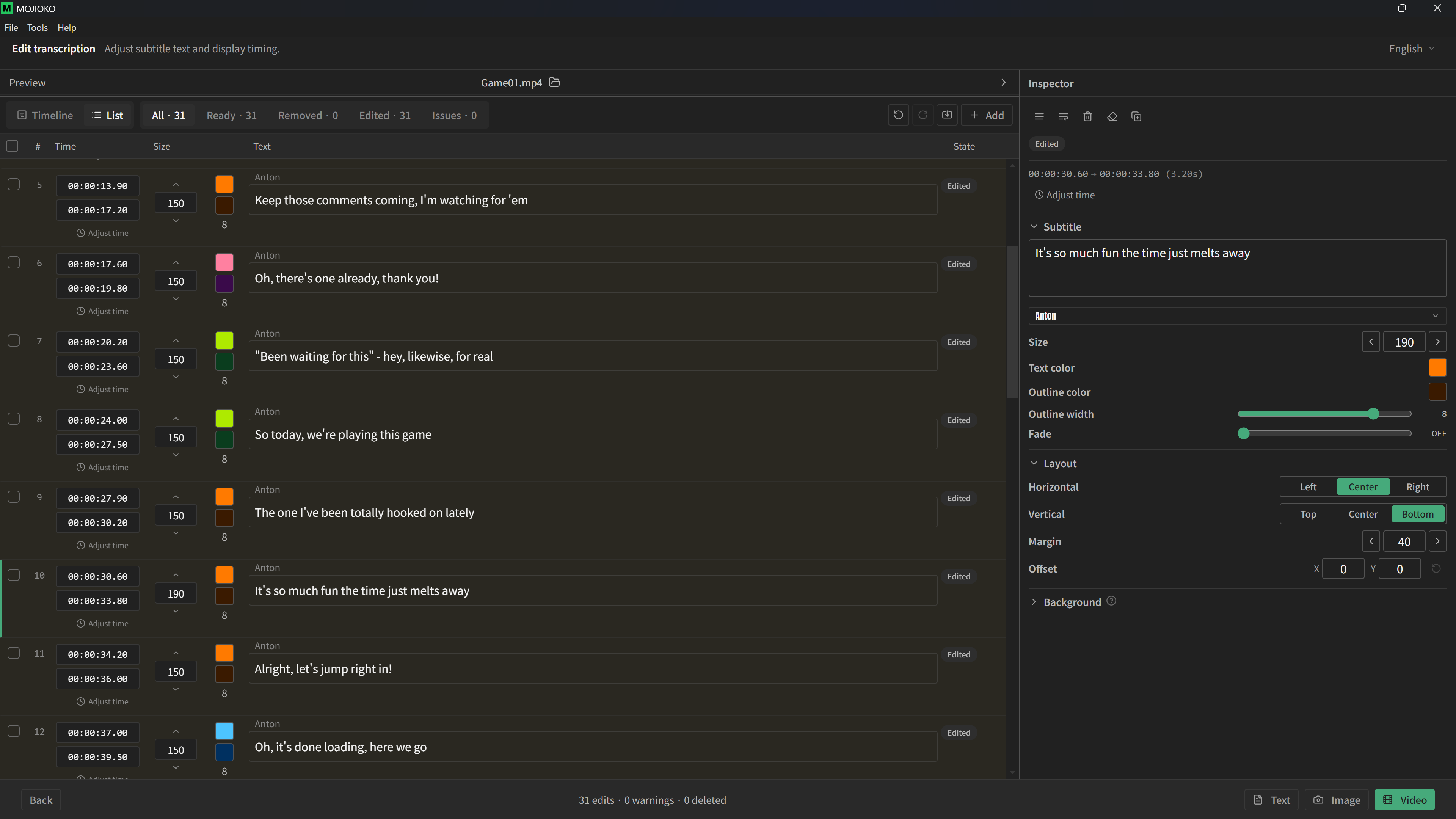Adjust the Fade slider handle

(1244, 434)
